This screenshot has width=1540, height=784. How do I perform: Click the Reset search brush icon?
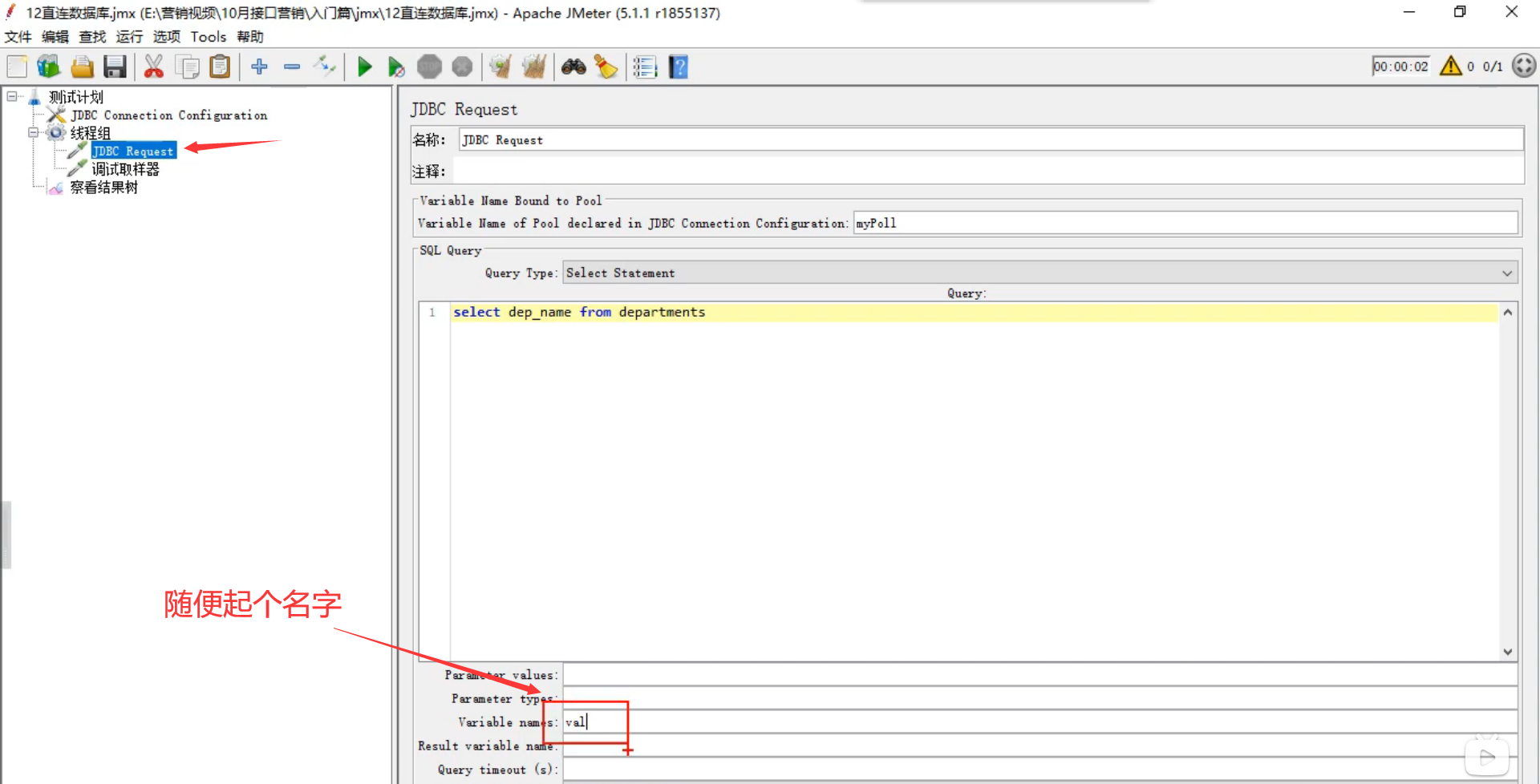606,67
